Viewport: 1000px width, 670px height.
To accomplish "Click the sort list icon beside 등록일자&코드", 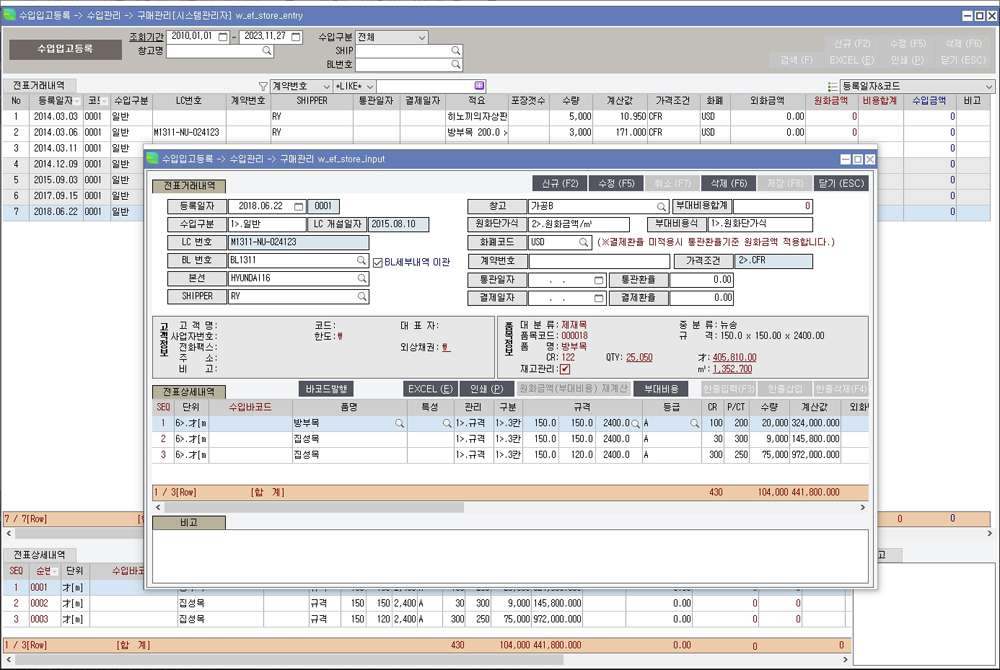I will coord(832,86).
